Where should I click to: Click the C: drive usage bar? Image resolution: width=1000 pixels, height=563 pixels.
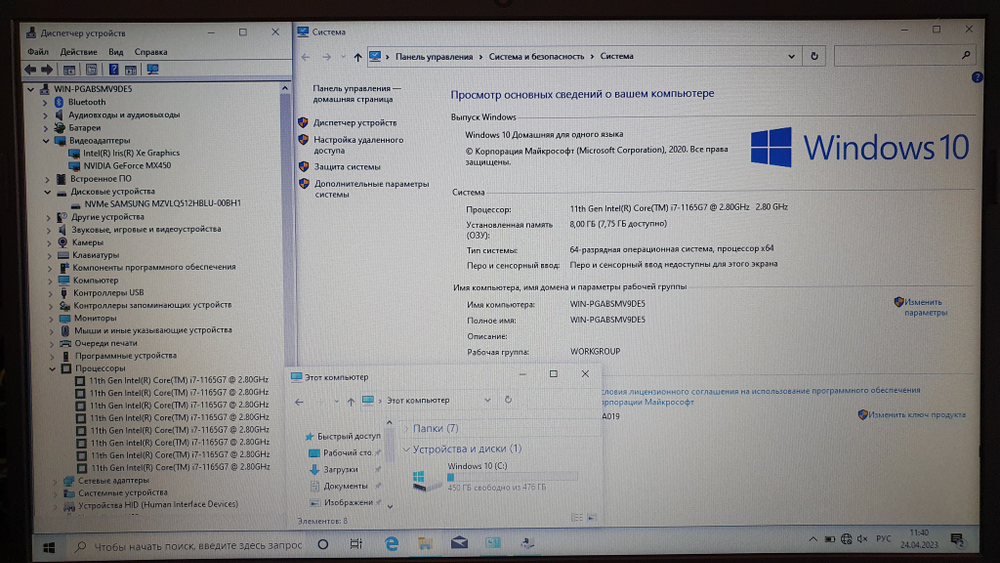(512, 477)
